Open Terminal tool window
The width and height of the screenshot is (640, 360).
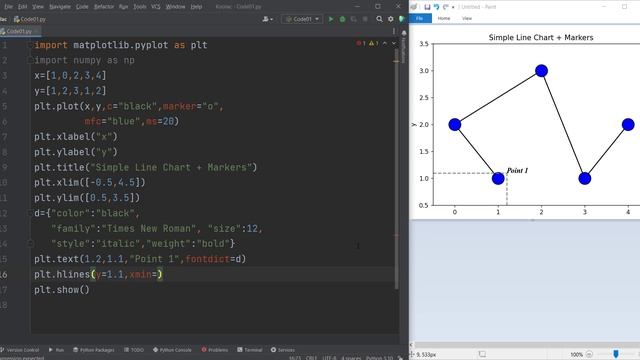click(x=249, y=350)
